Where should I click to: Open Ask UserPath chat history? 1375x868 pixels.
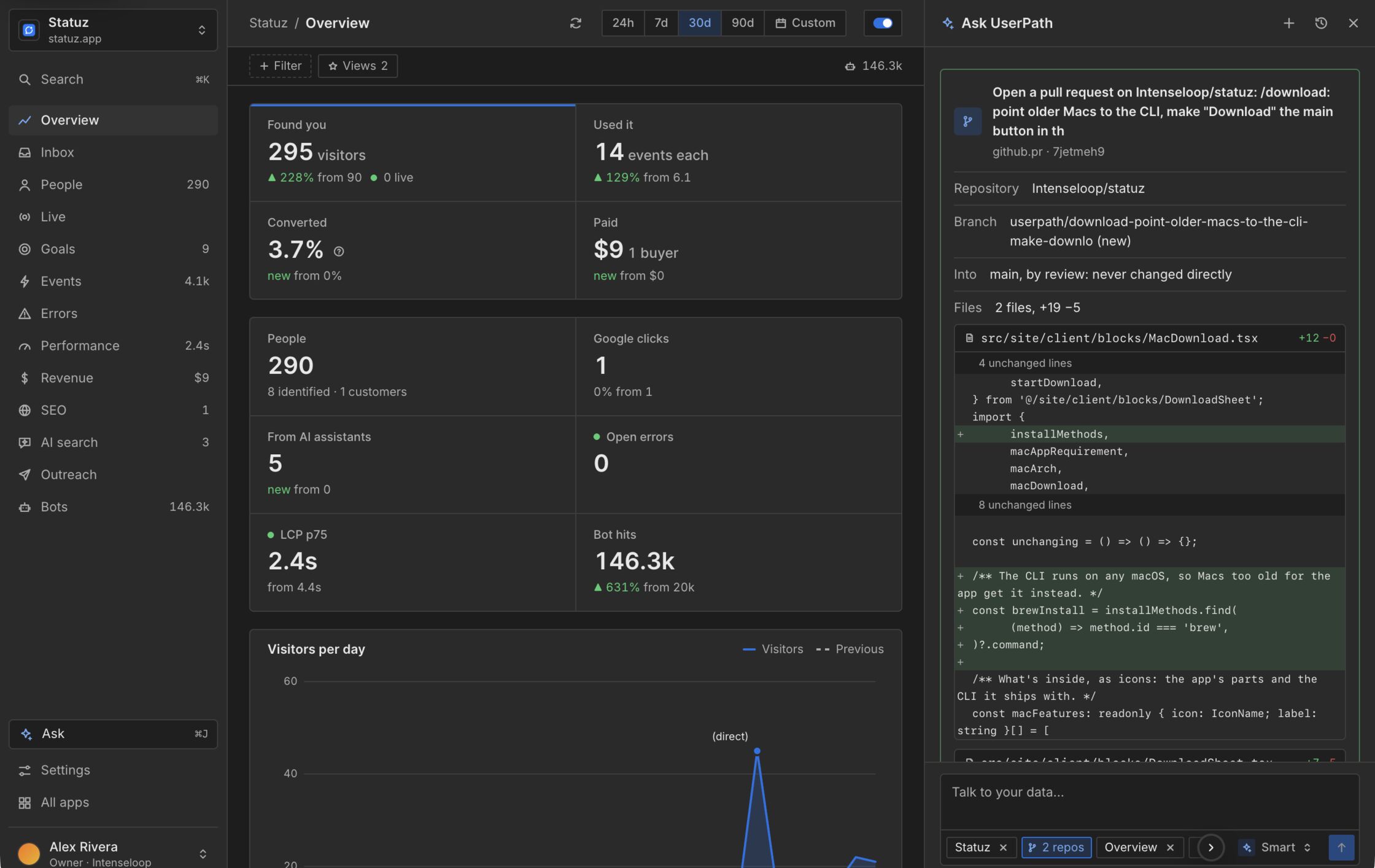tap(1321, 23)
